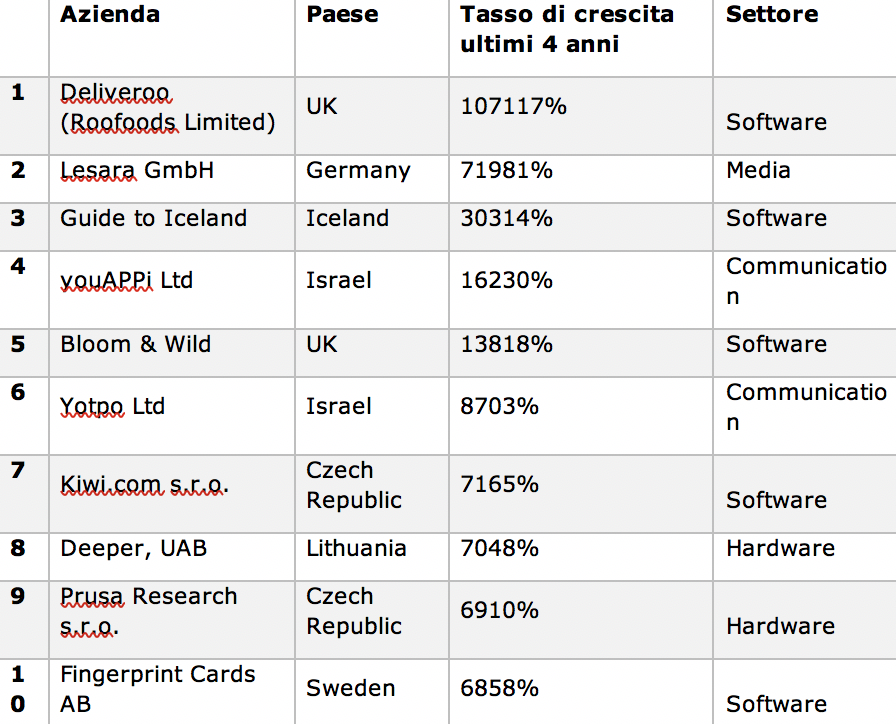
Task: Click the Bloom & Wild company cell
Action: click(x=135, y=345)
